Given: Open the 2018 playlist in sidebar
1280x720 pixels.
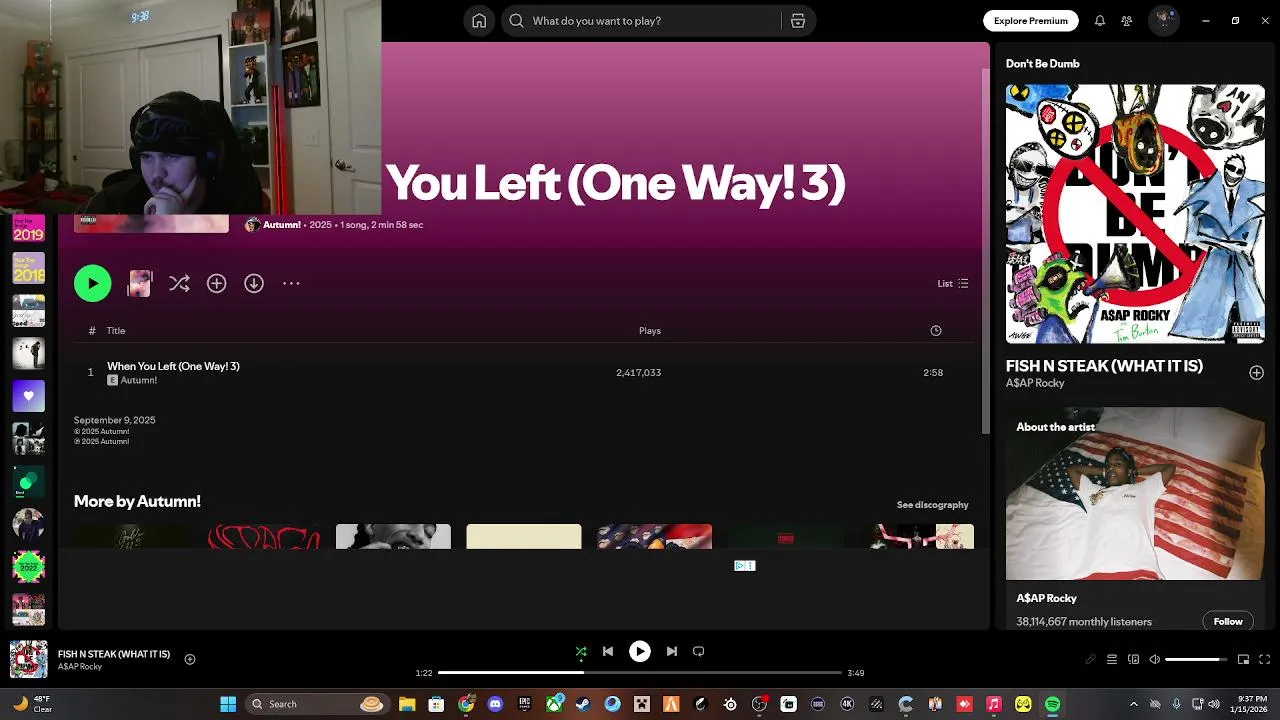Looking at the screenshot, I should (x=28, y=268).
